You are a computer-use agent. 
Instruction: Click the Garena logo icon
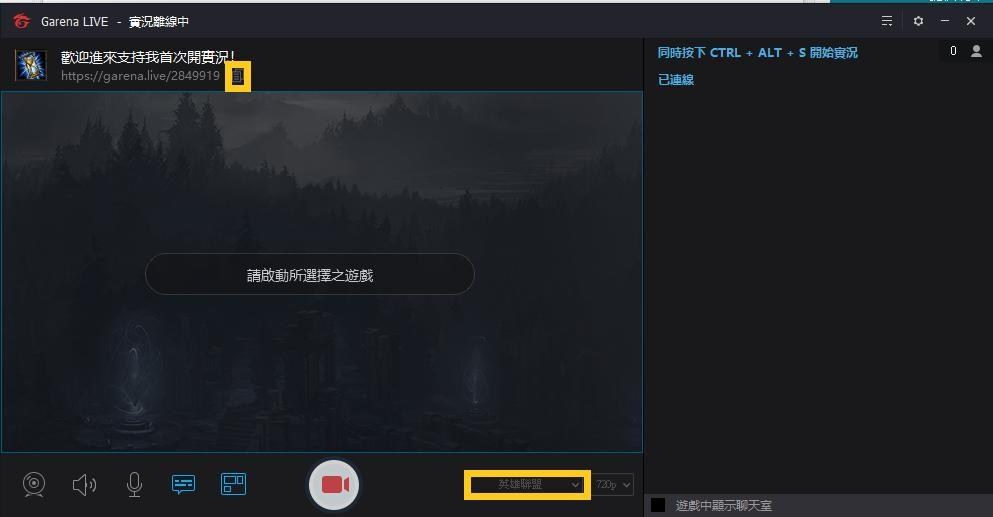click(22, 22)
